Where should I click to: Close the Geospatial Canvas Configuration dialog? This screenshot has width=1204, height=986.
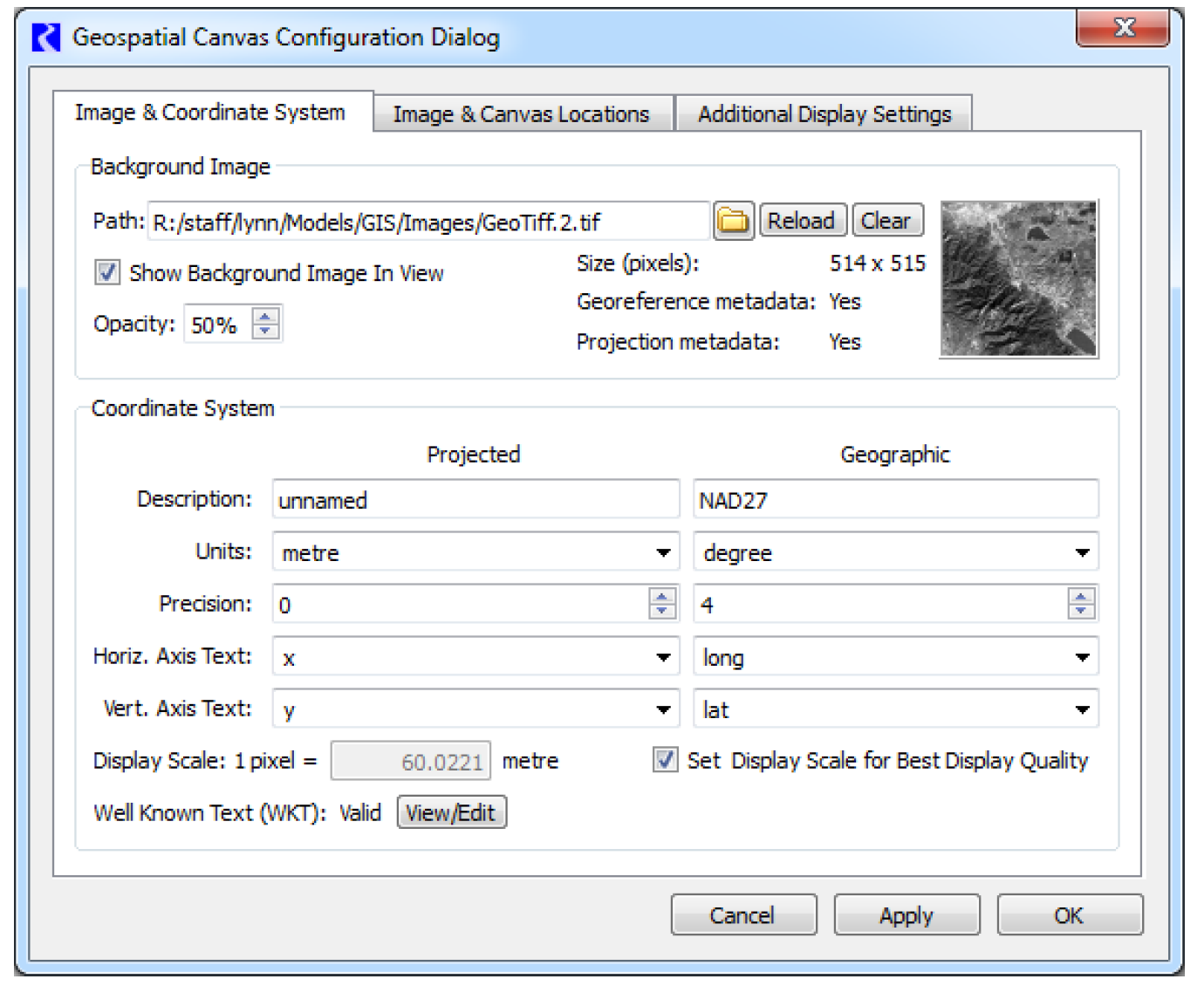pyautogui.click(x=1123, y=29)
